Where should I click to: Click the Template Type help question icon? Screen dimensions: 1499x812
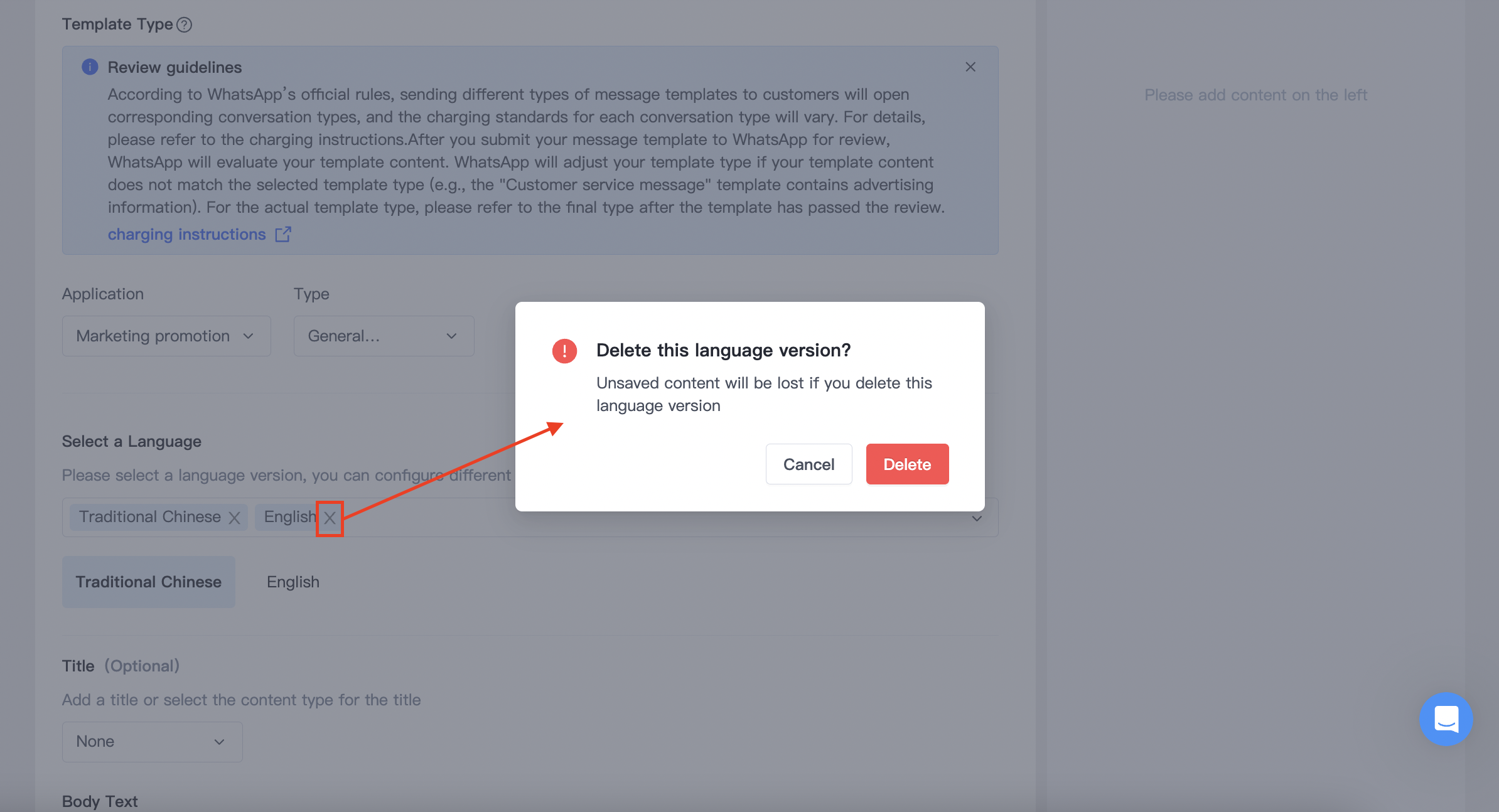pos(184,25)
